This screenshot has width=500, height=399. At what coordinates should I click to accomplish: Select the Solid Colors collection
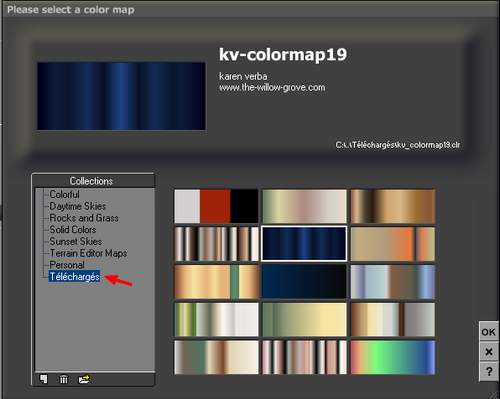pos(73,230)
